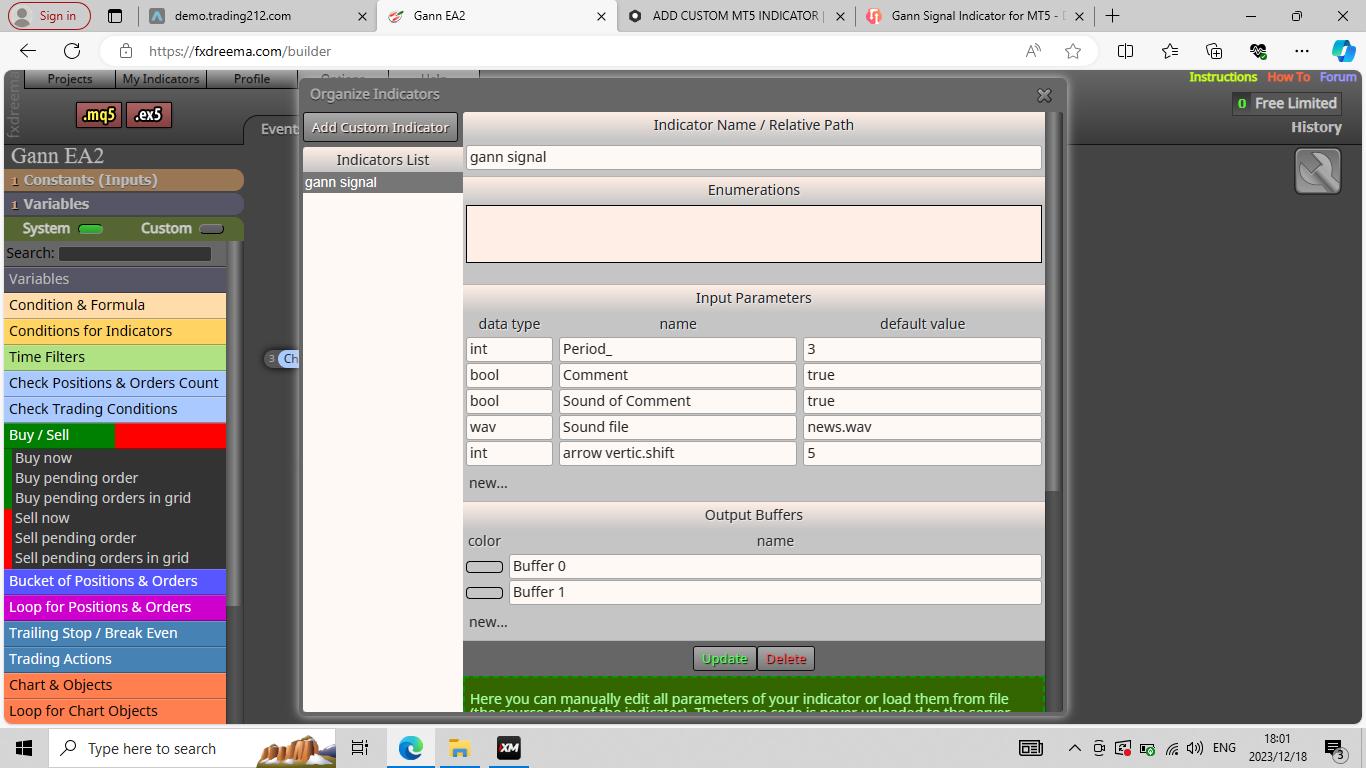Open Projects menu tab
This screenshot has width=1366, height=768.
70,79
